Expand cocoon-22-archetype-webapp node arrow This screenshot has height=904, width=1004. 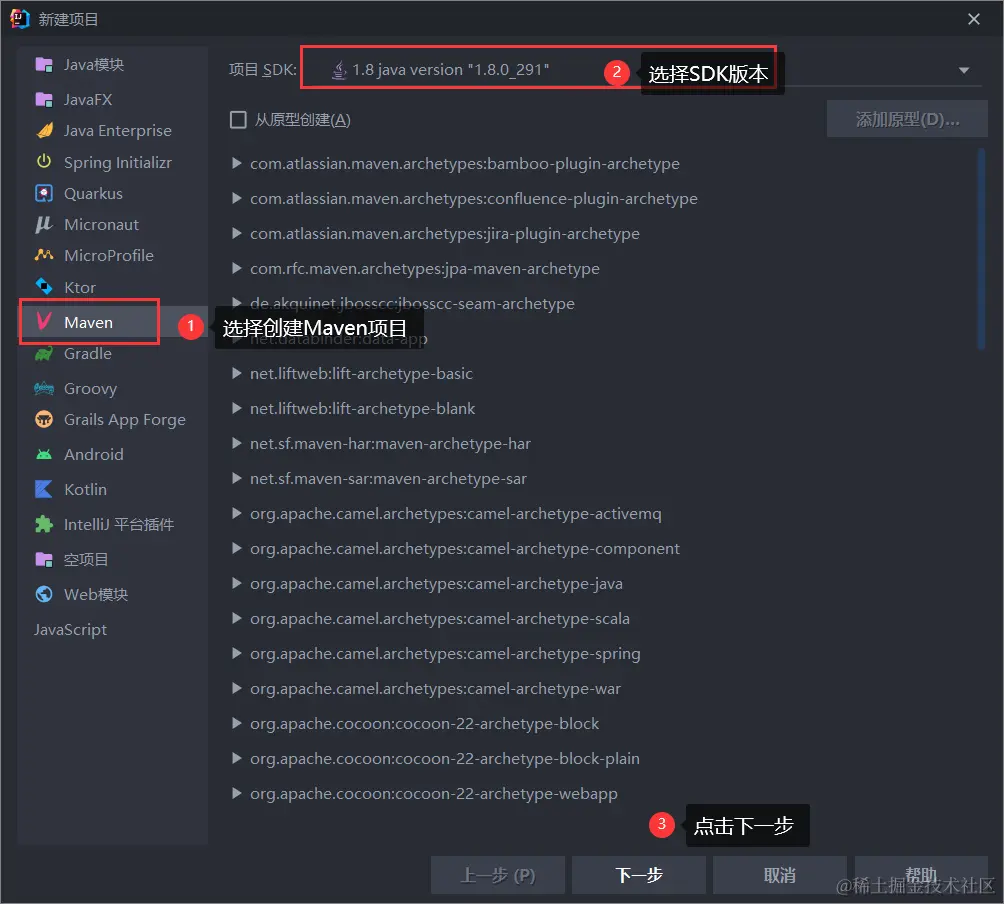coord(236,793)
